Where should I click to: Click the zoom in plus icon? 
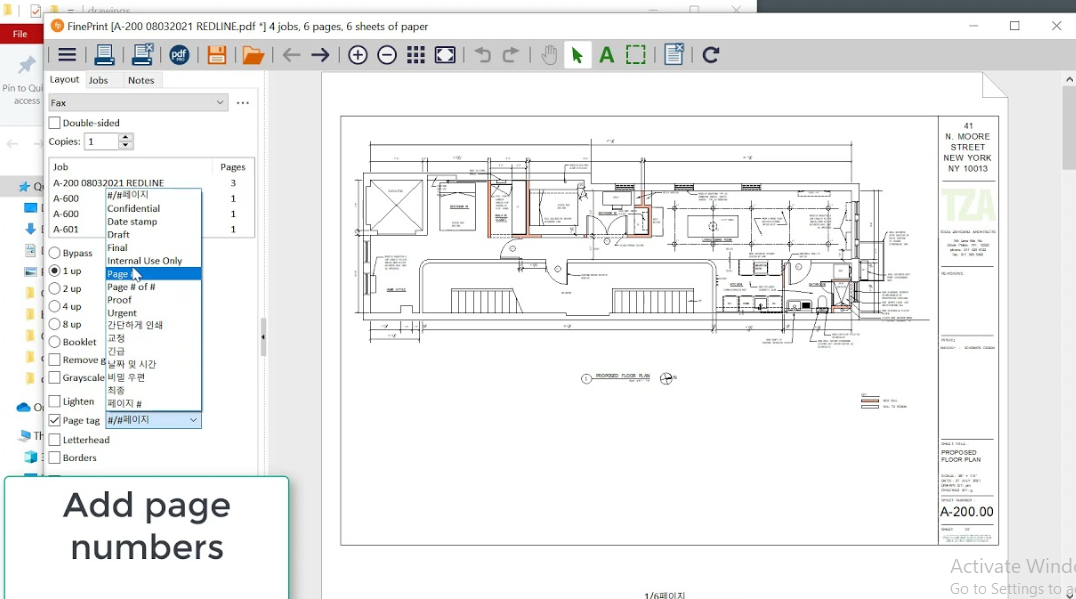[358, 55]
